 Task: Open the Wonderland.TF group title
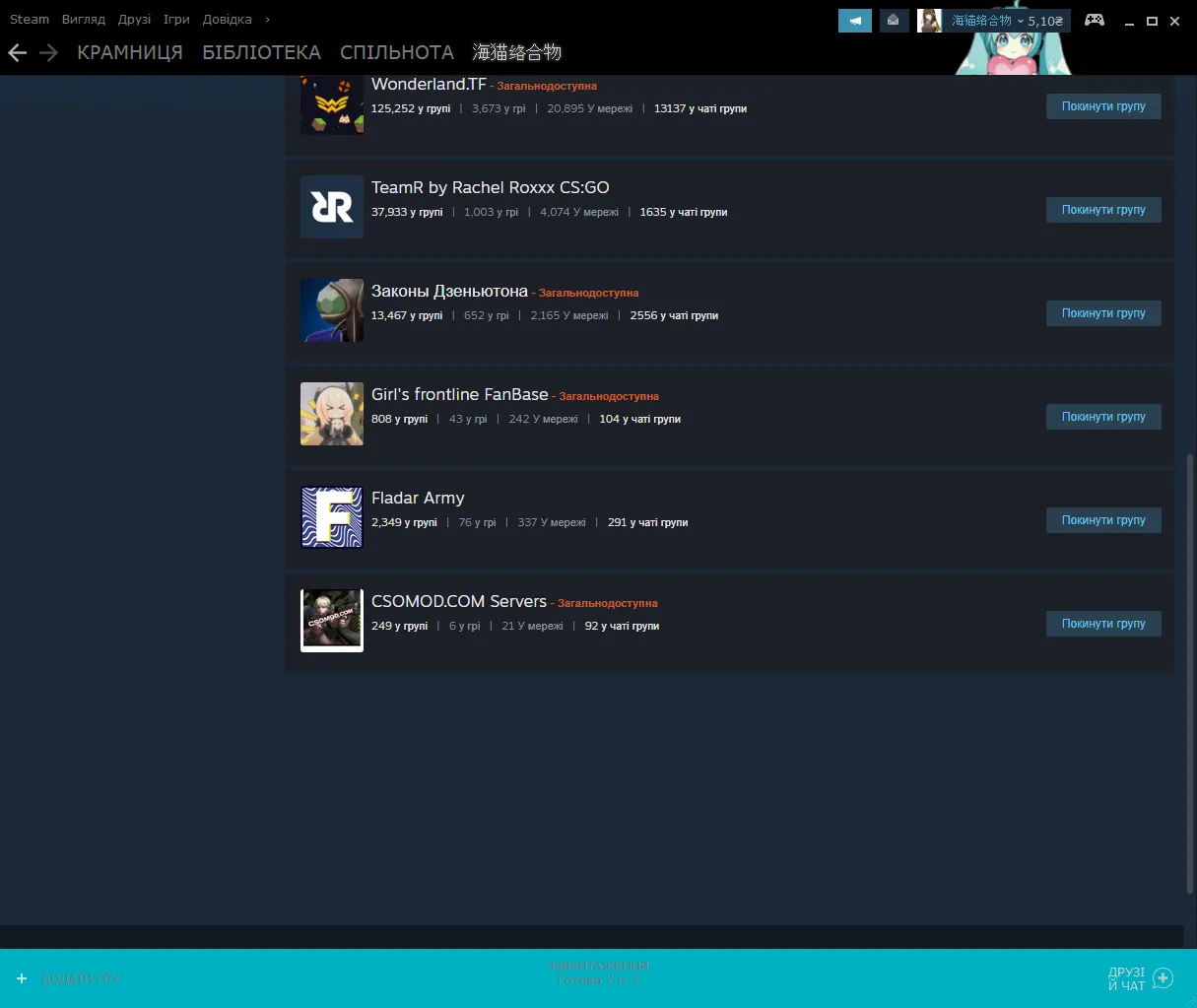coord(429,85)
